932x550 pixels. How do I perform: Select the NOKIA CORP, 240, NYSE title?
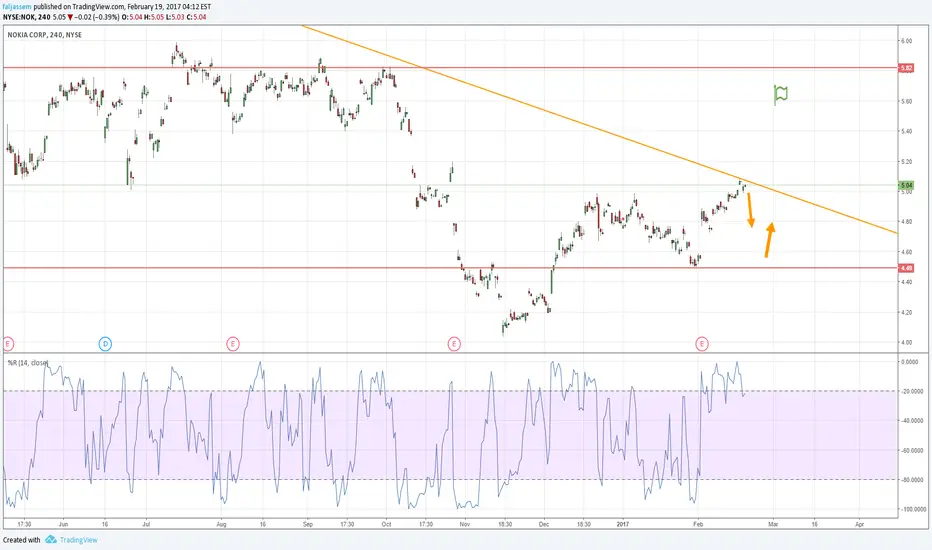pos(45,35)
